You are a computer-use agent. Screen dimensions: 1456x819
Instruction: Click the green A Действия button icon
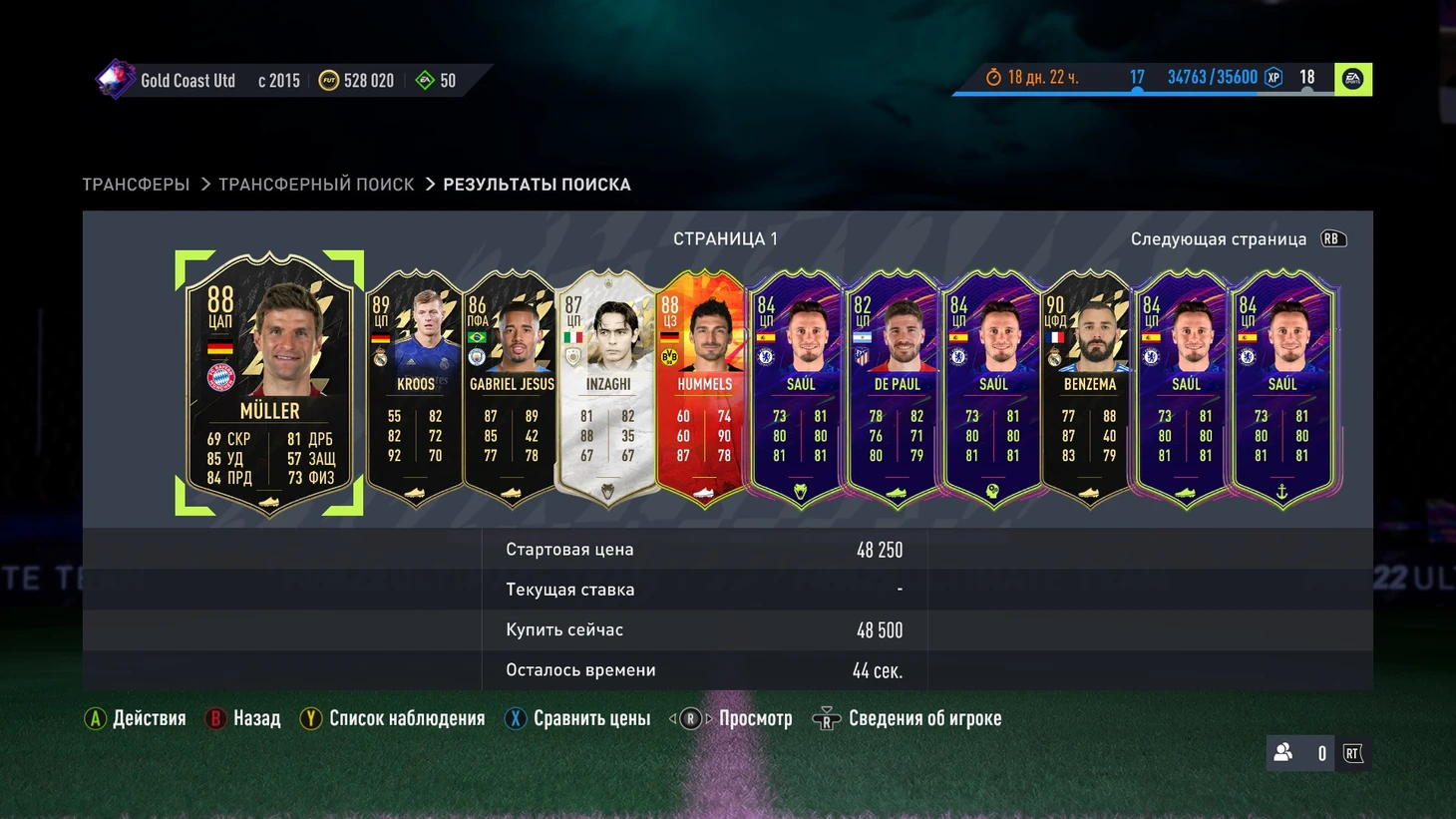click(95, 719)
